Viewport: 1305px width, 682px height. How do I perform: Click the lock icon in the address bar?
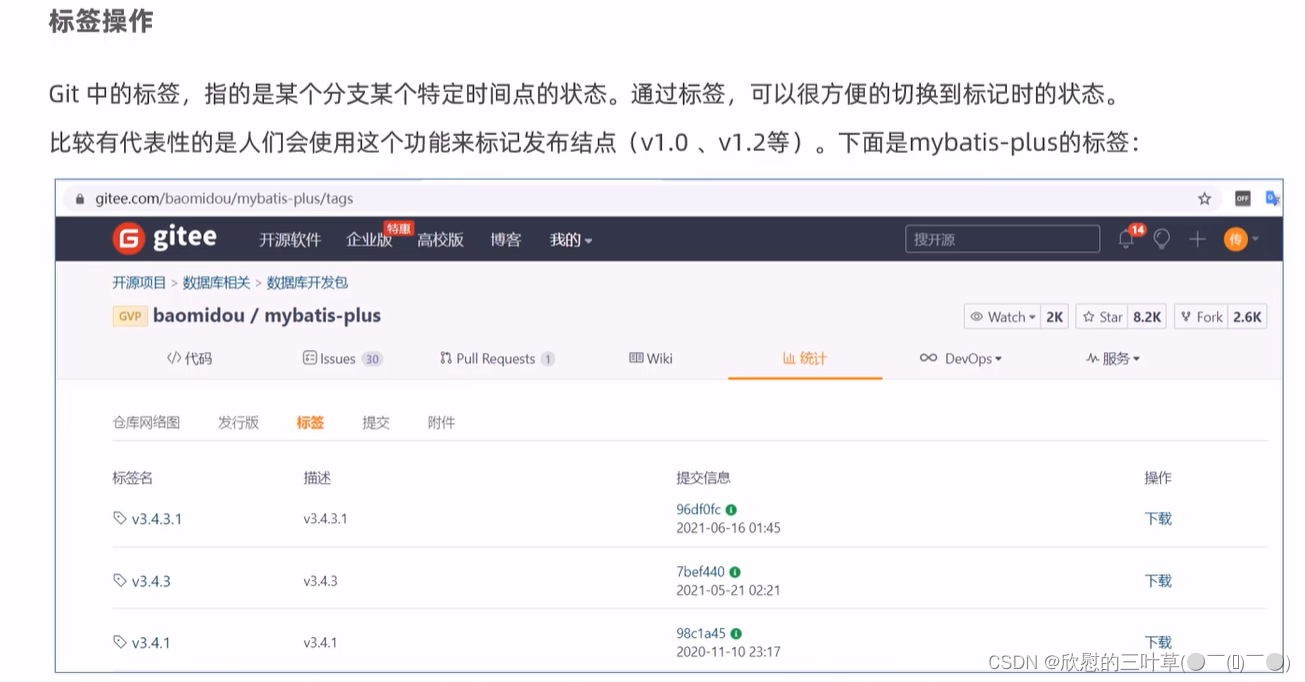(81, 199)
